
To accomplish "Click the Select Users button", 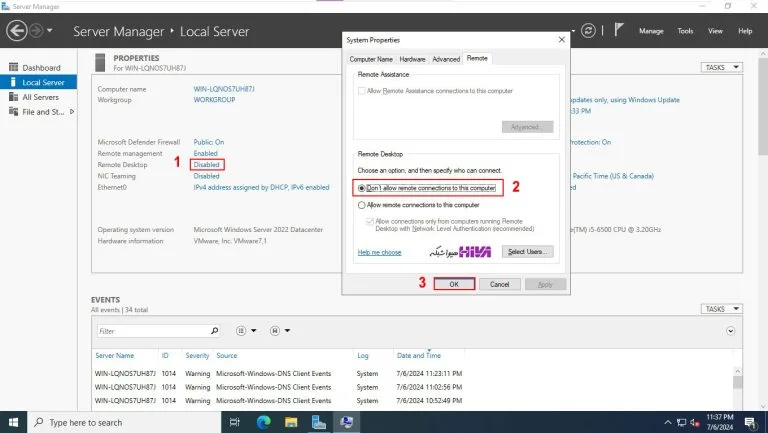I will [x=528, y=251].
